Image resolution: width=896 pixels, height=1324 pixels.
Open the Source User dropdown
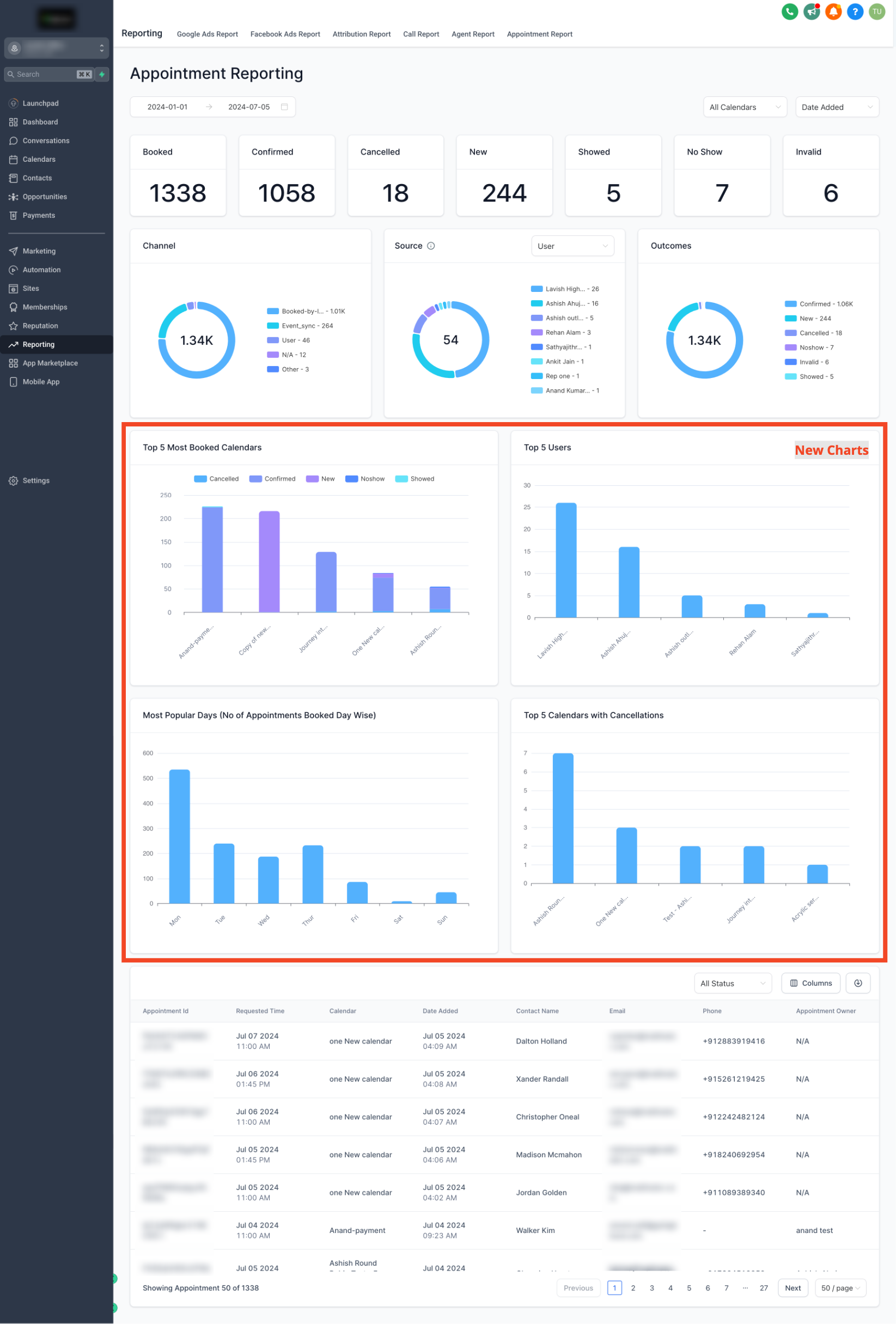[x=572, y=246]
